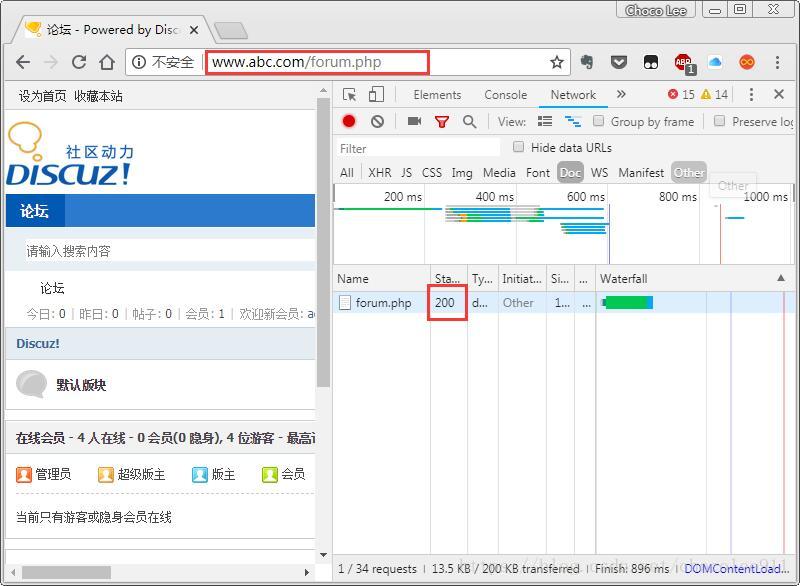Open the Evernote extension icon
The image size is (800, 586).
coord(587,62)
